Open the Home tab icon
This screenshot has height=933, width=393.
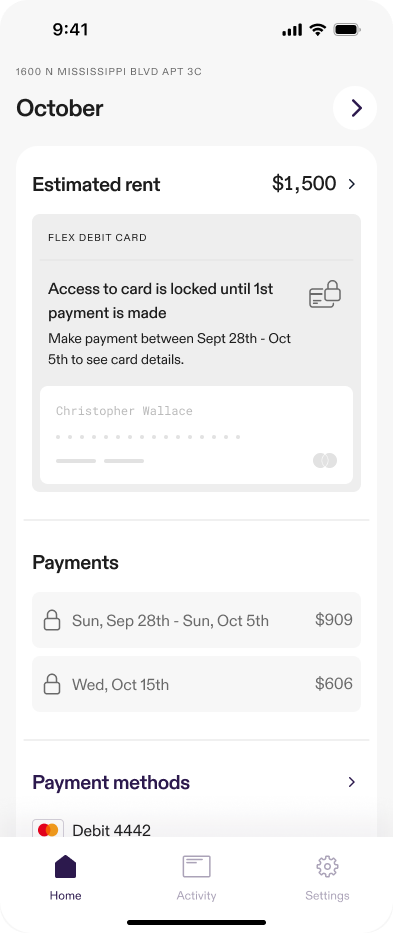click(x=66, y=866)
